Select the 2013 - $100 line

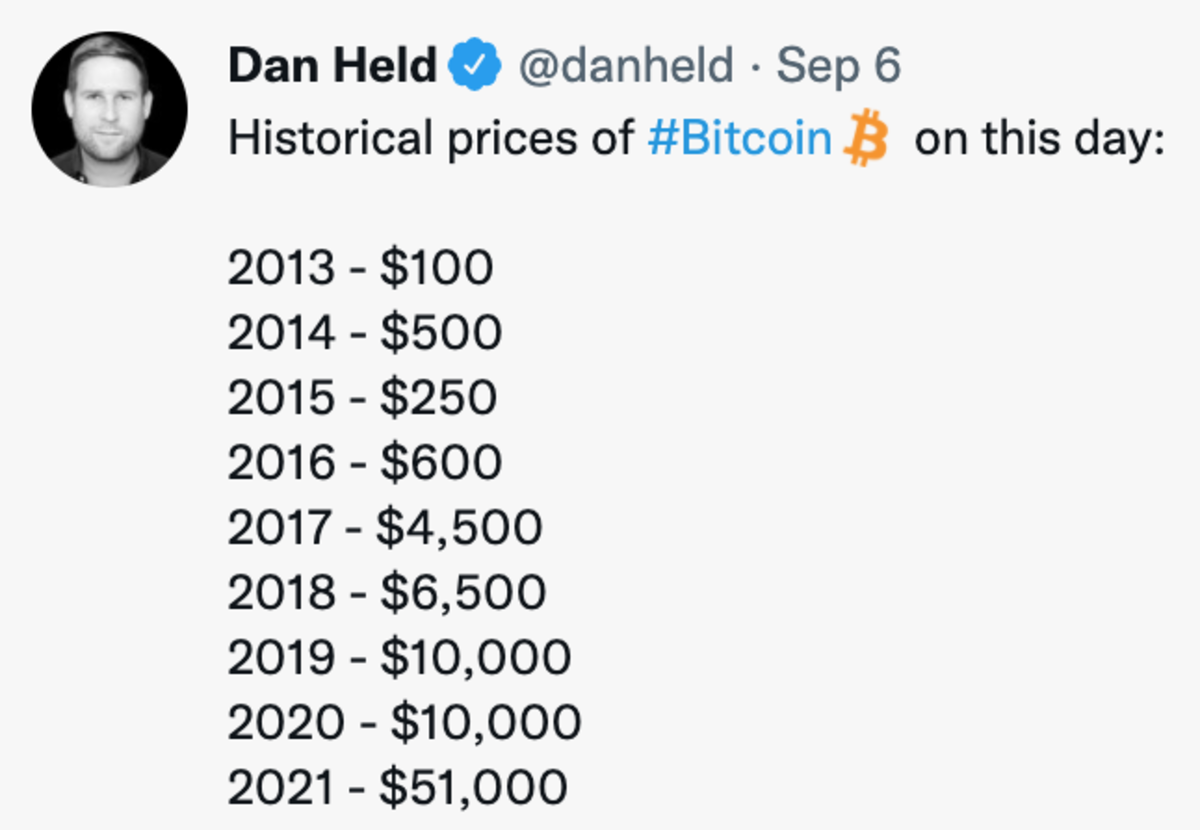tap(360, 269)
